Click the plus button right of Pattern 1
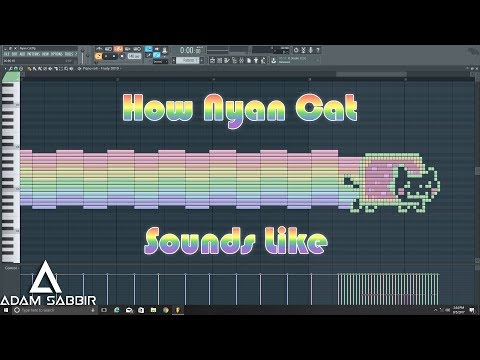Screen dimensions: 480x360 tap(202, 60)
